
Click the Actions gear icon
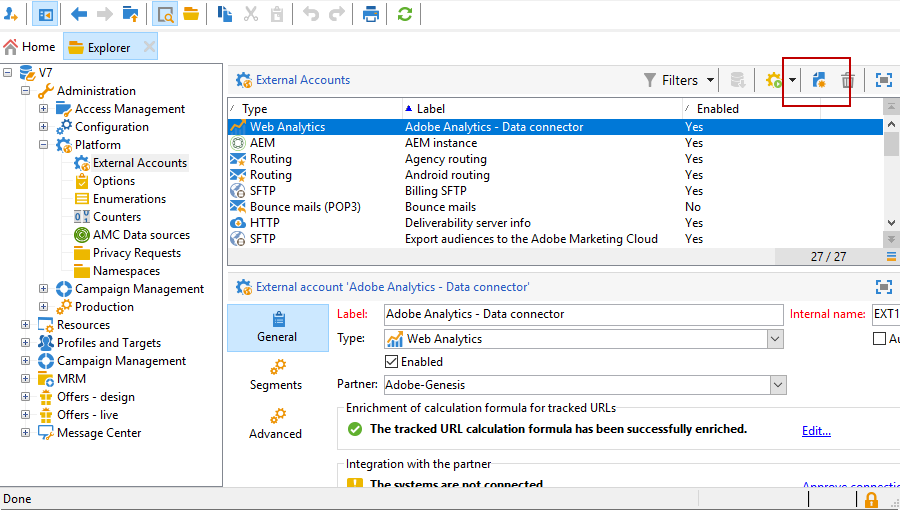pyautogui.click(x=773, y=80)
